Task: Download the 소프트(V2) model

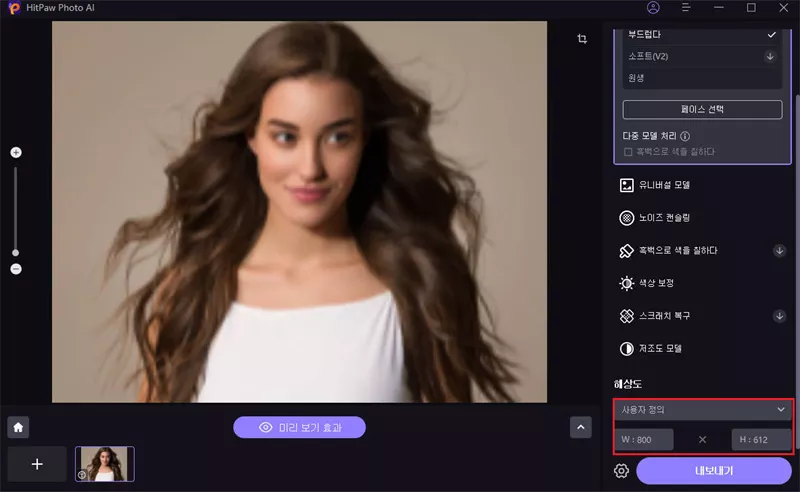Action: pos(770,56)
